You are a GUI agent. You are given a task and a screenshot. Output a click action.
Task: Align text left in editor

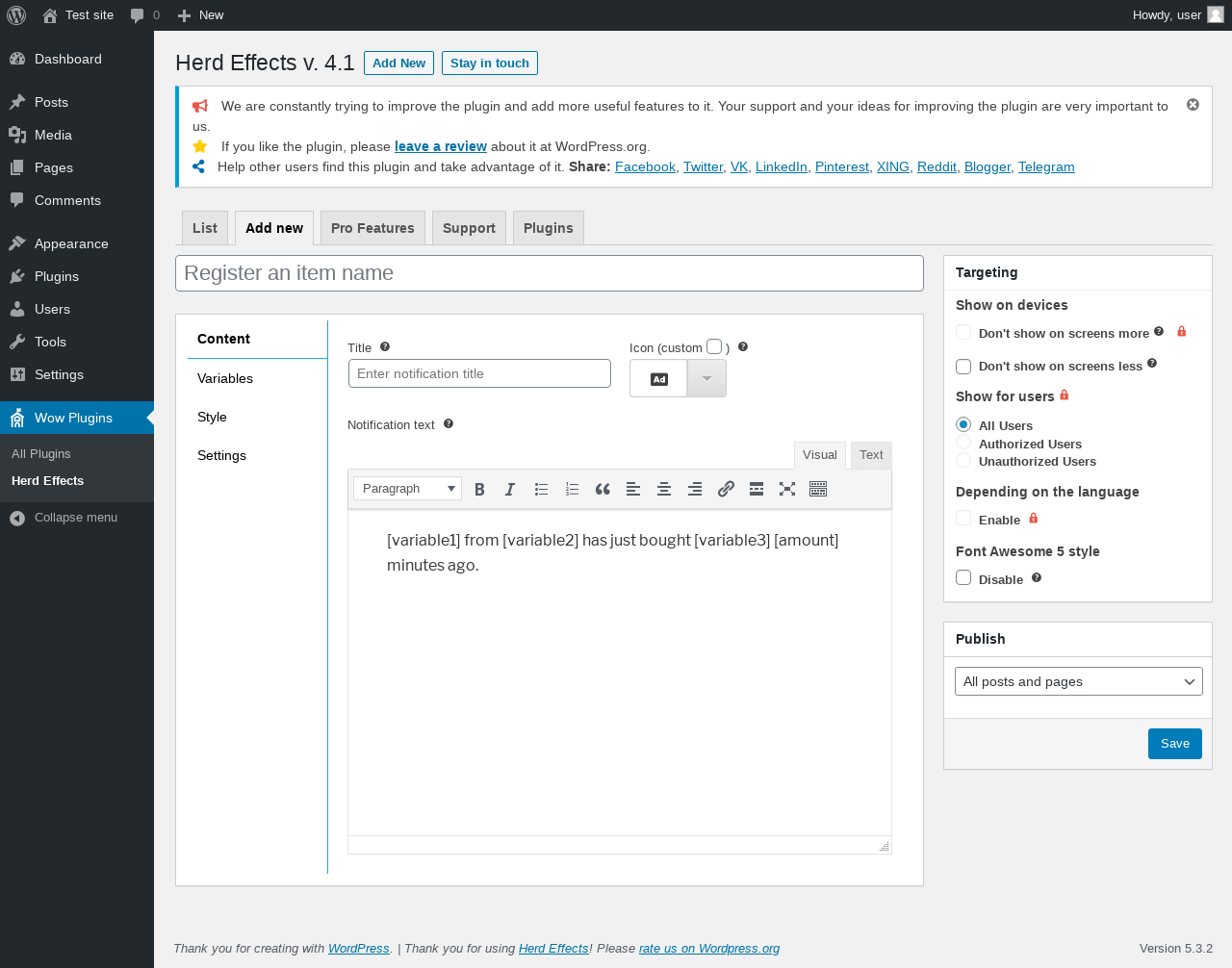[x=633, y=489]
